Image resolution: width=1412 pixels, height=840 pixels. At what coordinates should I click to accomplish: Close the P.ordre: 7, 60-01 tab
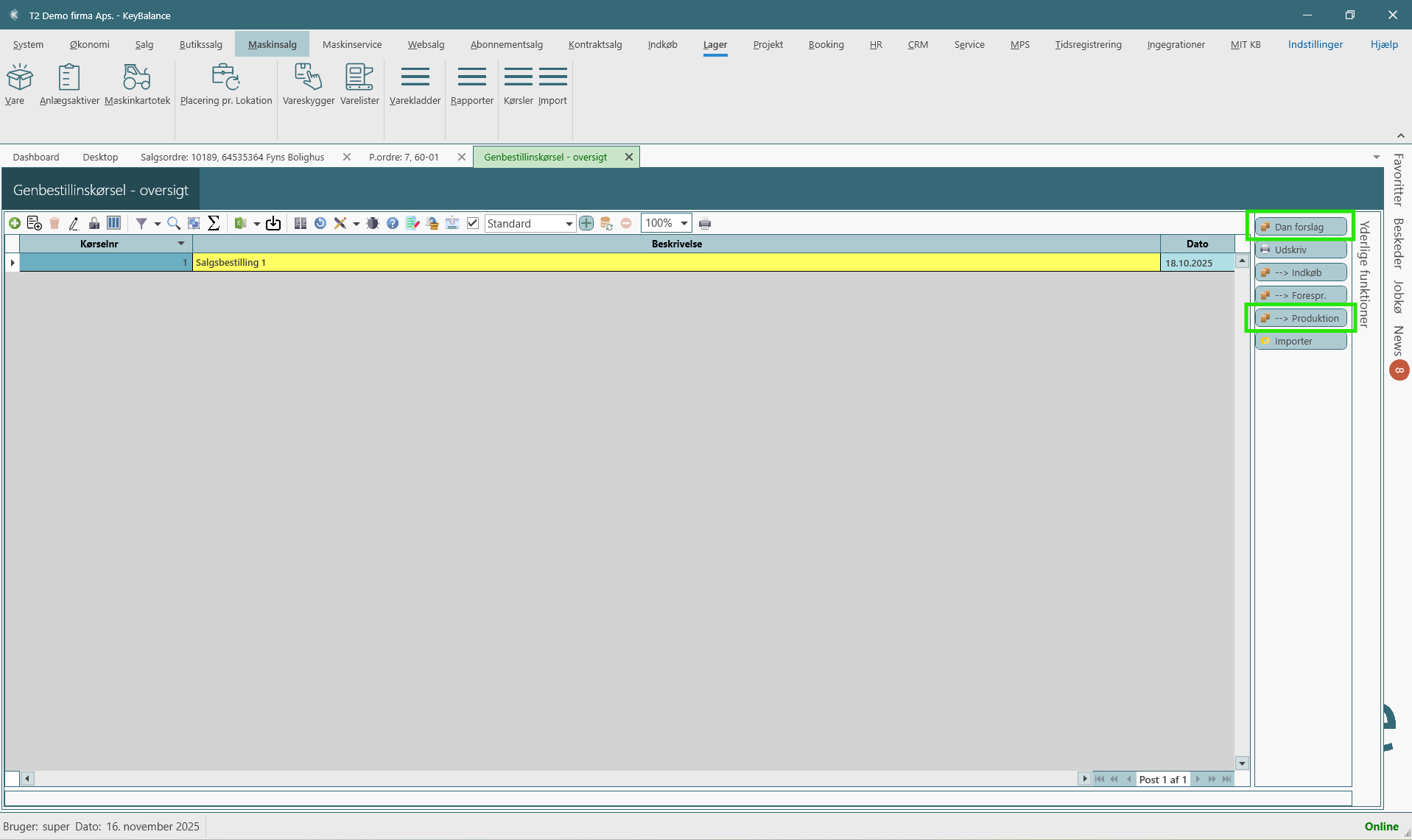tap(462, 157)
